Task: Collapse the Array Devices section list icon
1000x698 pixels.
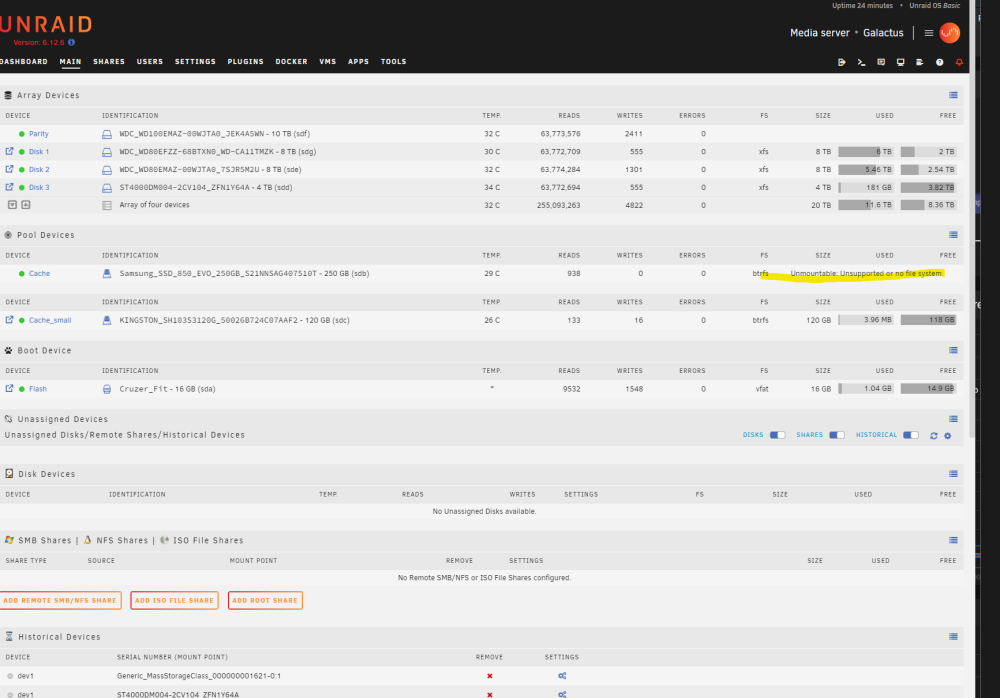Action: [953, 95]
